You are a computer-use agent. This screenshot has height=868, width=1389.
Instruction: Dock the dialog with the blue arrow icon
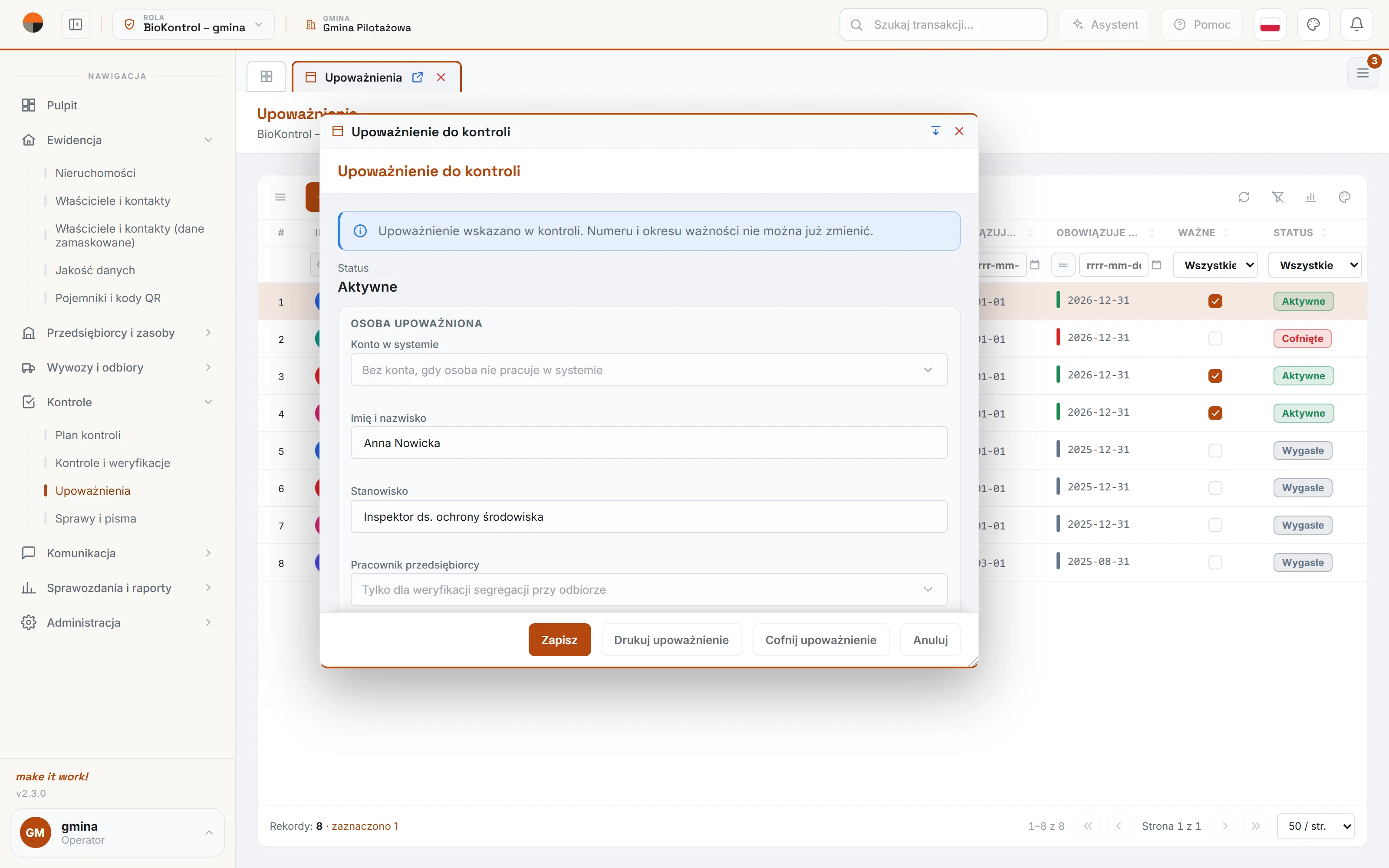point(935,131)
